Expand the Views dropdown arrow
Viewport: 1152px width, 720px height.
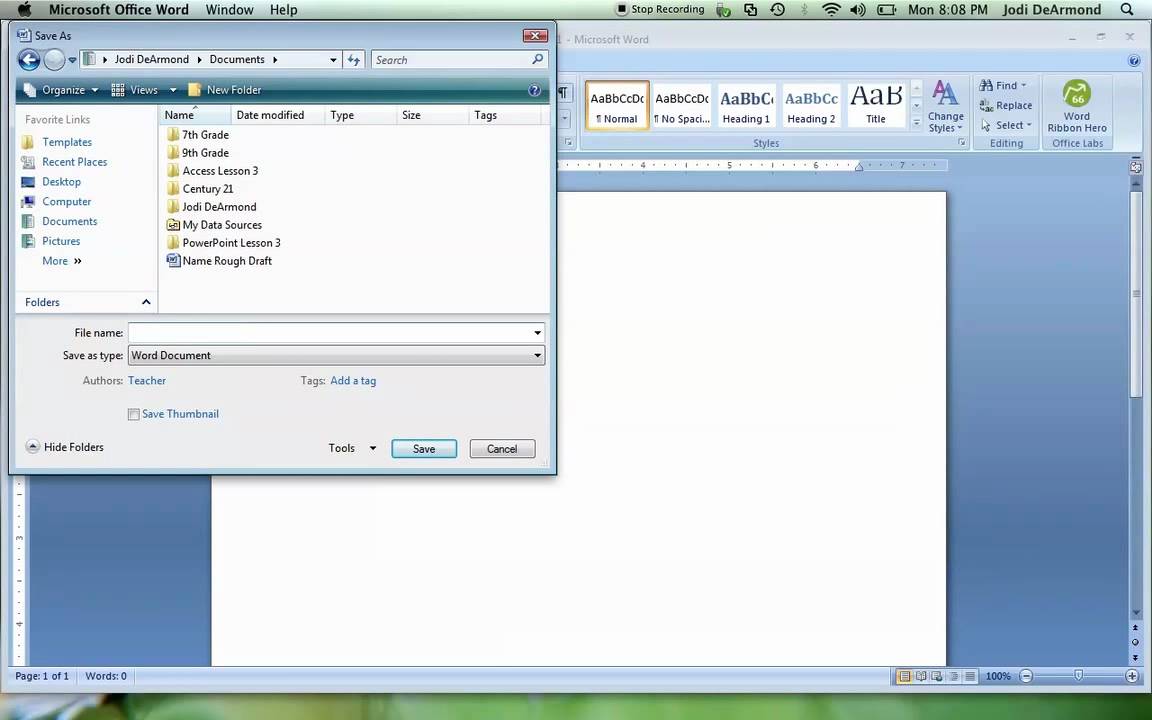(x=173, y=90)
